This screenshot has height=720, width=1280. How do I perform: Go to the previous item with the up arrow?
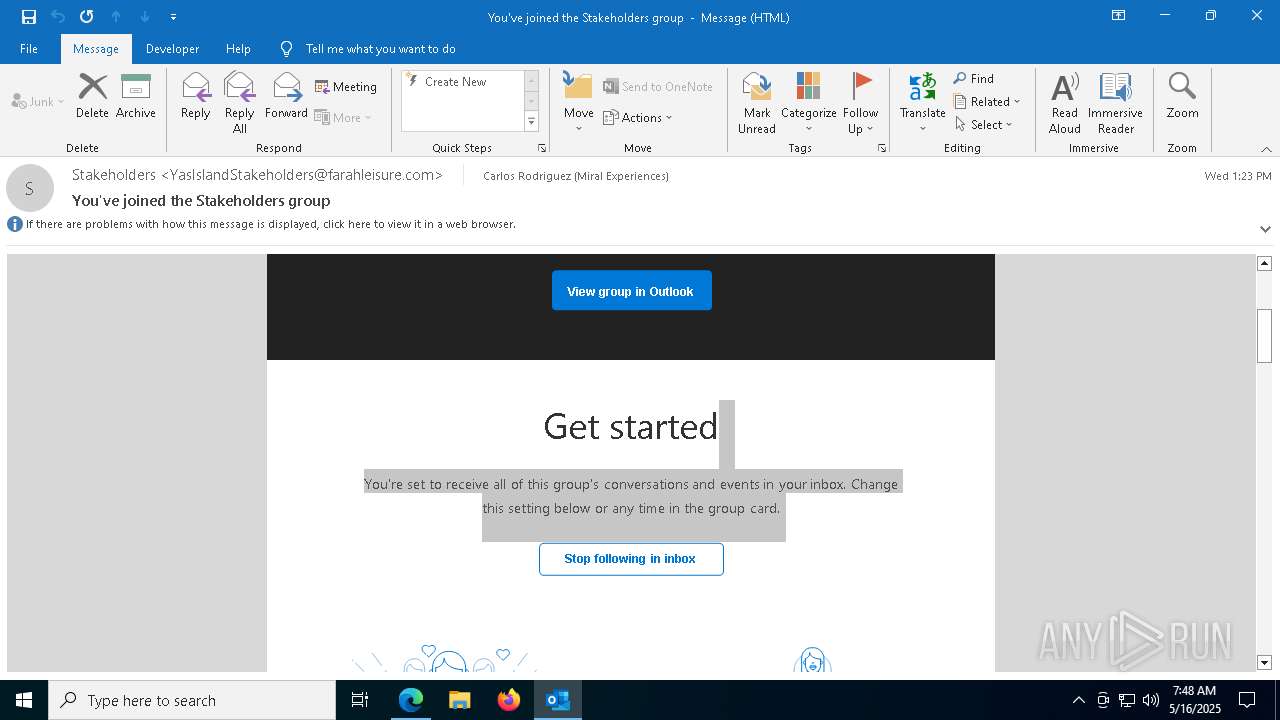point(116,17)
